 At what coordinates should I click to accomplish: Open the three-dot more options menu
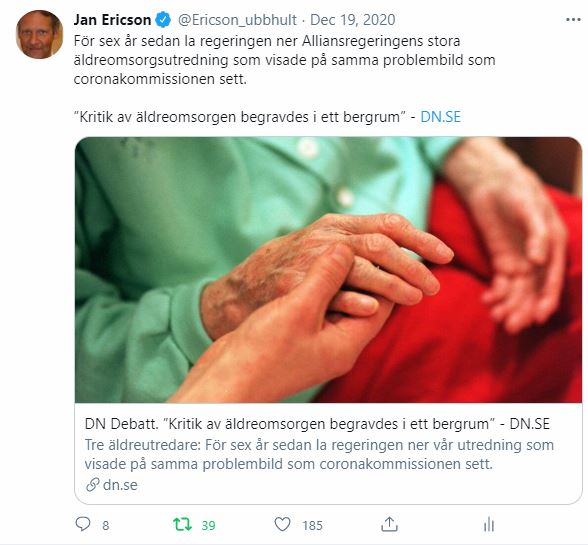coord(573,20)
